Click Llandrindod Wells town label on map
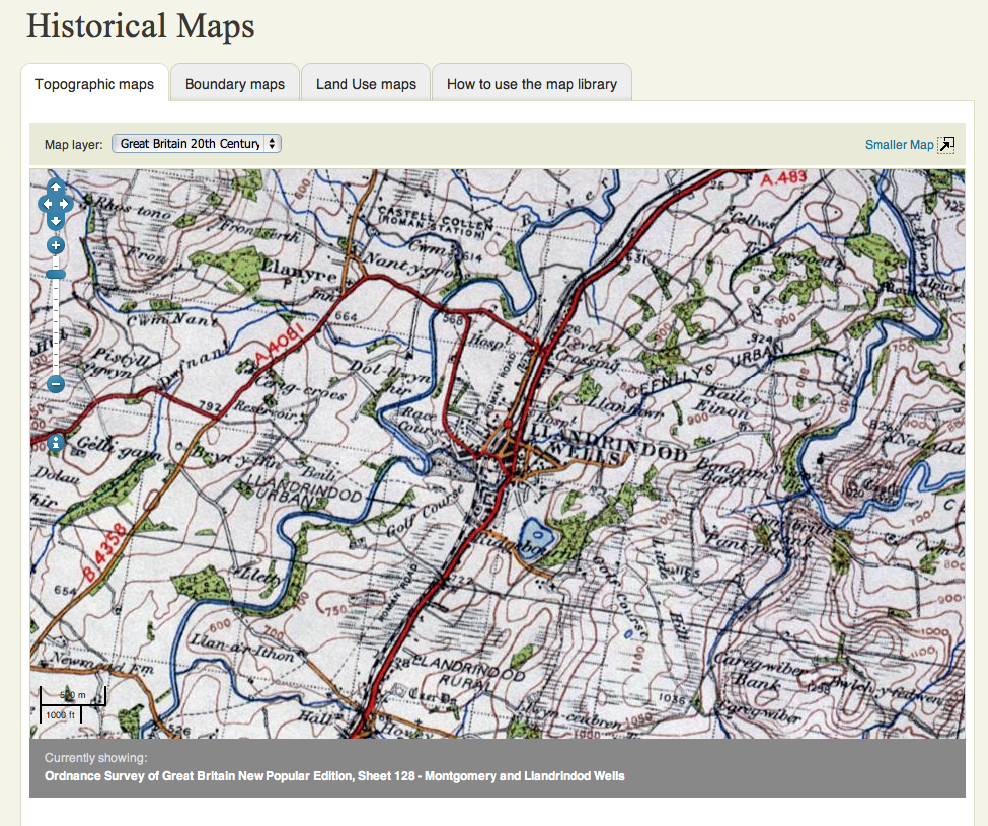The width and height of the screenshot is (988, 826). click(x=610, y=440)
